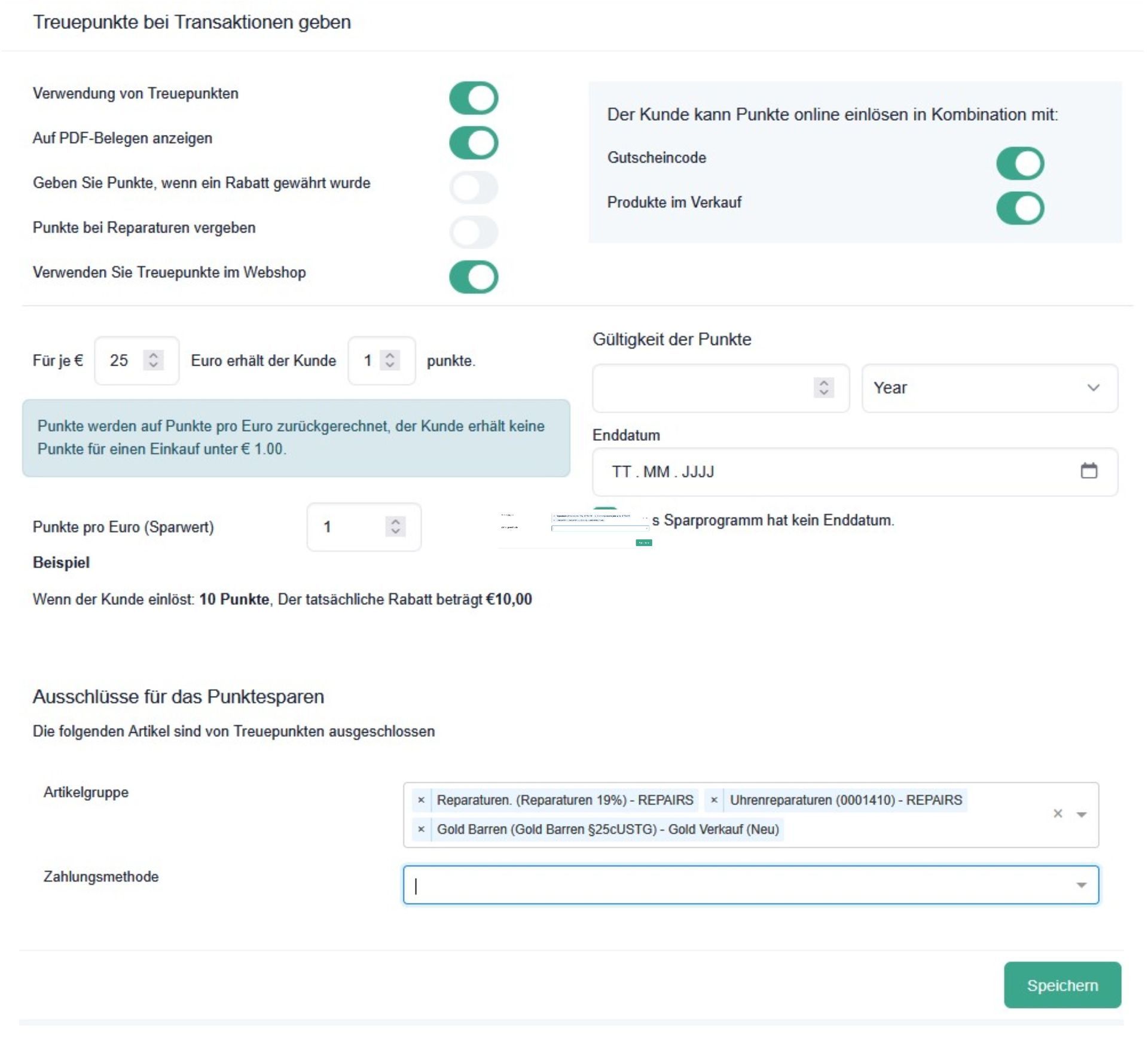The height and width of the screenshot is (1055, 1148).
Task: Toggle Produkte im Verkauf switch
Action: click(x=1020, y=208)
